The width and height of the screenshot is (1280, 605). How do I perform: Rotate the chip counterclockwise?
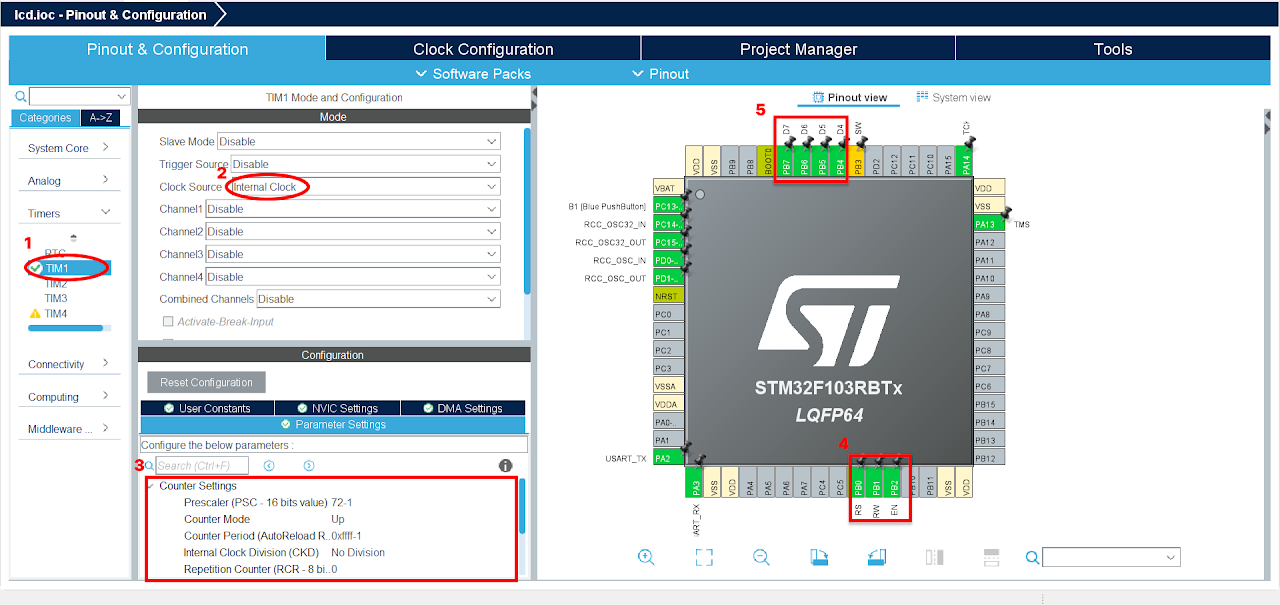pyautogui.click(x=876, y=557)
